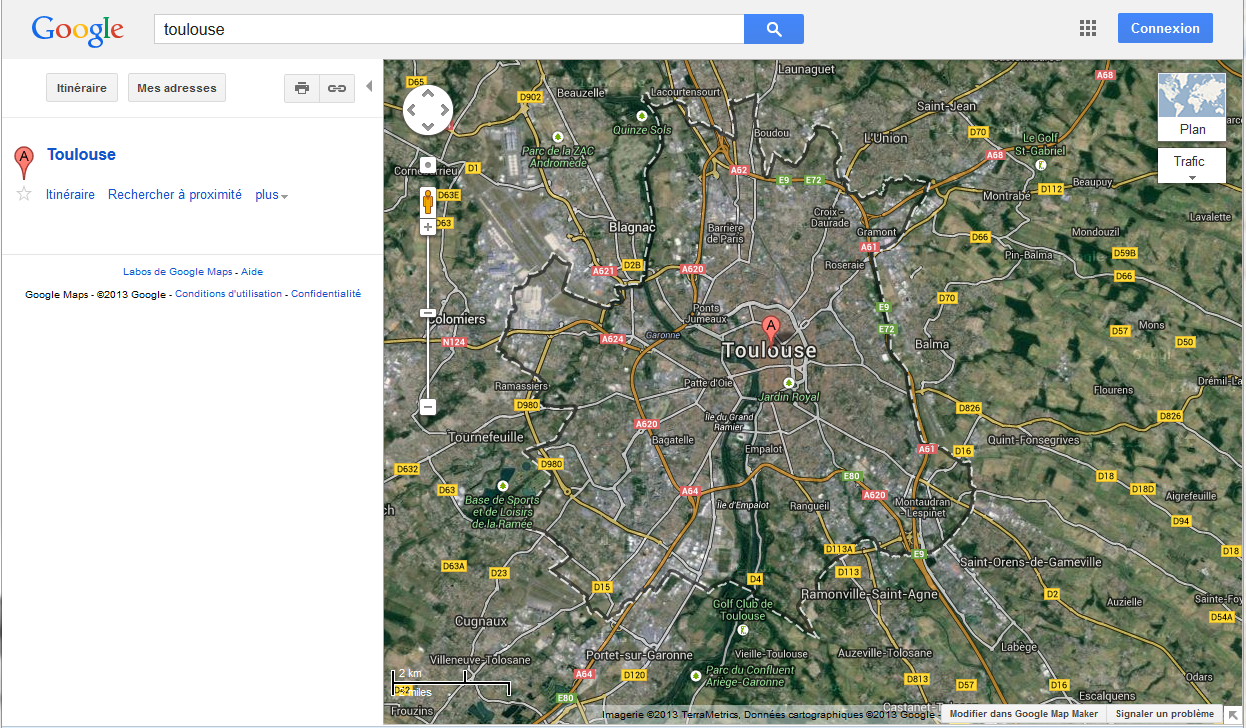
Task: Pan the map left arrow
Action: pyautogui.click(x=412, y=110)
